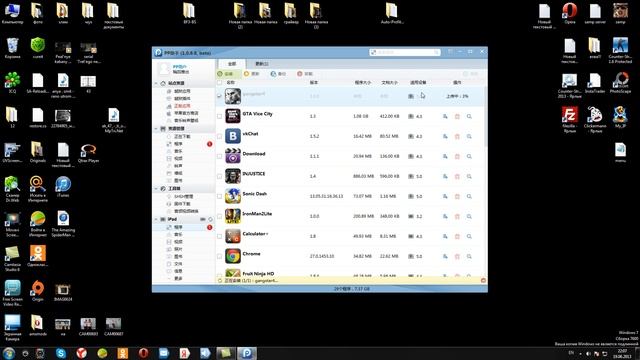Collapse the second sidebar section below the store links
The image size is (640, 360).
click(x=156, y=129)
